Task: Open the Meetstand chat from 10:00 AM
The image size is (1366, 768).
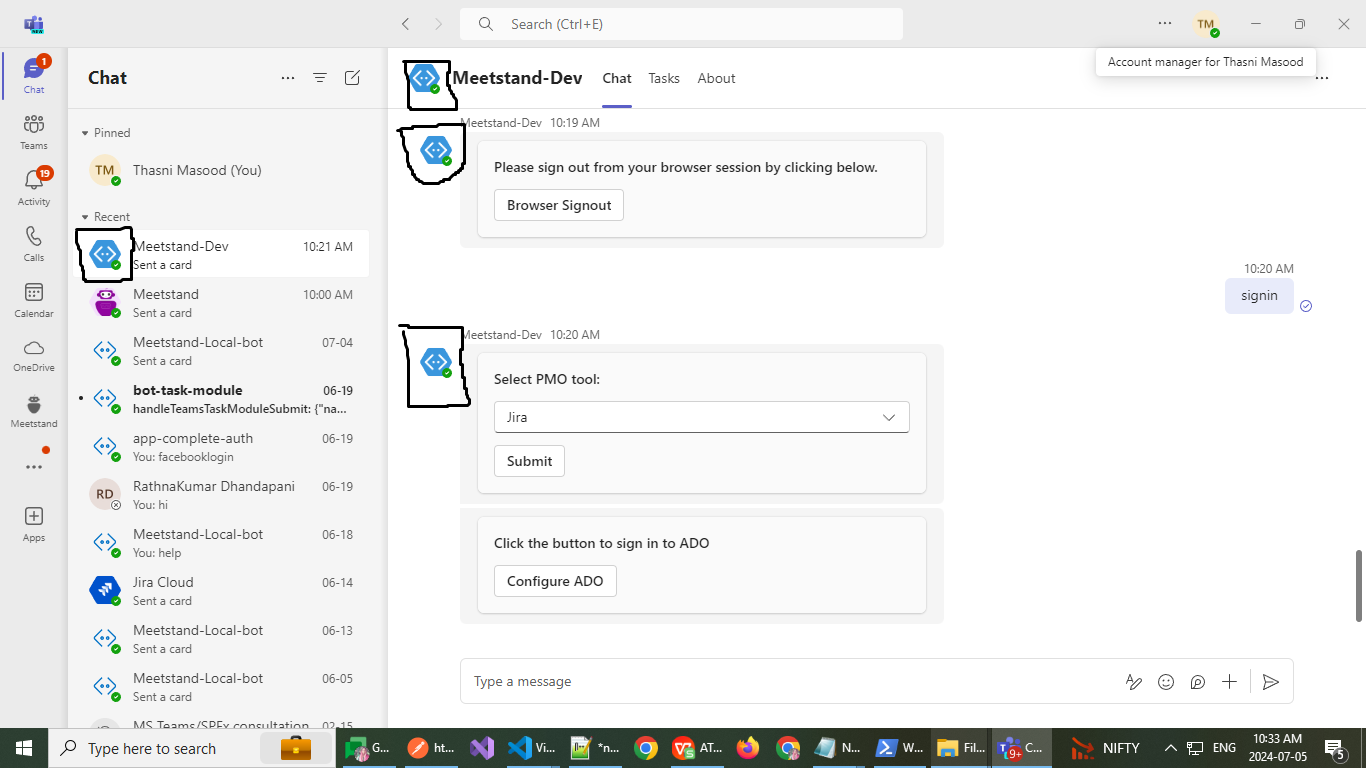Action: [219, 302]
